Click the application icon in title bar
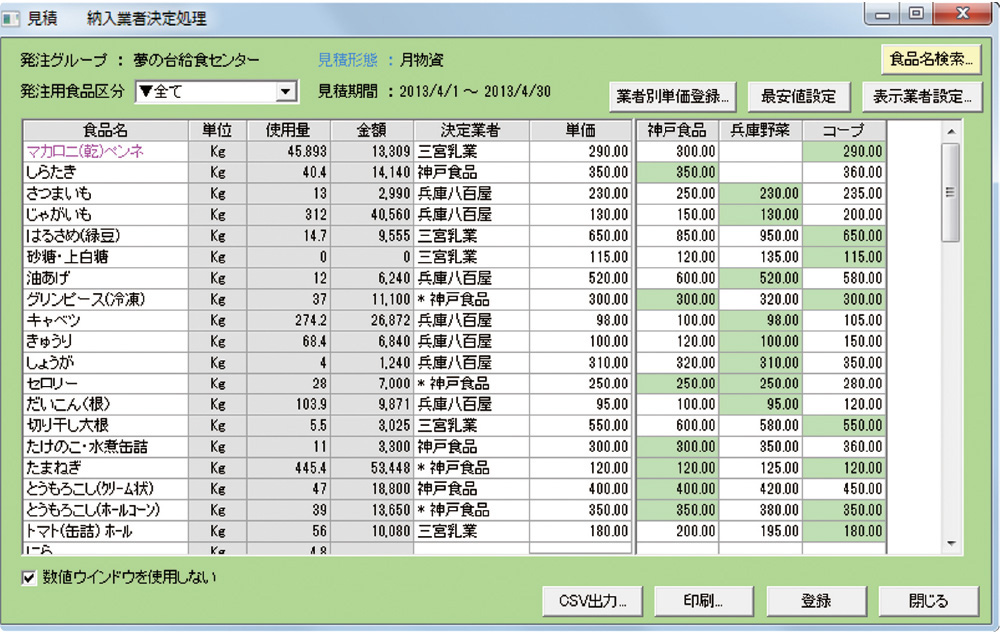Screen dimensions: 1000x632 tap(14, 17)
